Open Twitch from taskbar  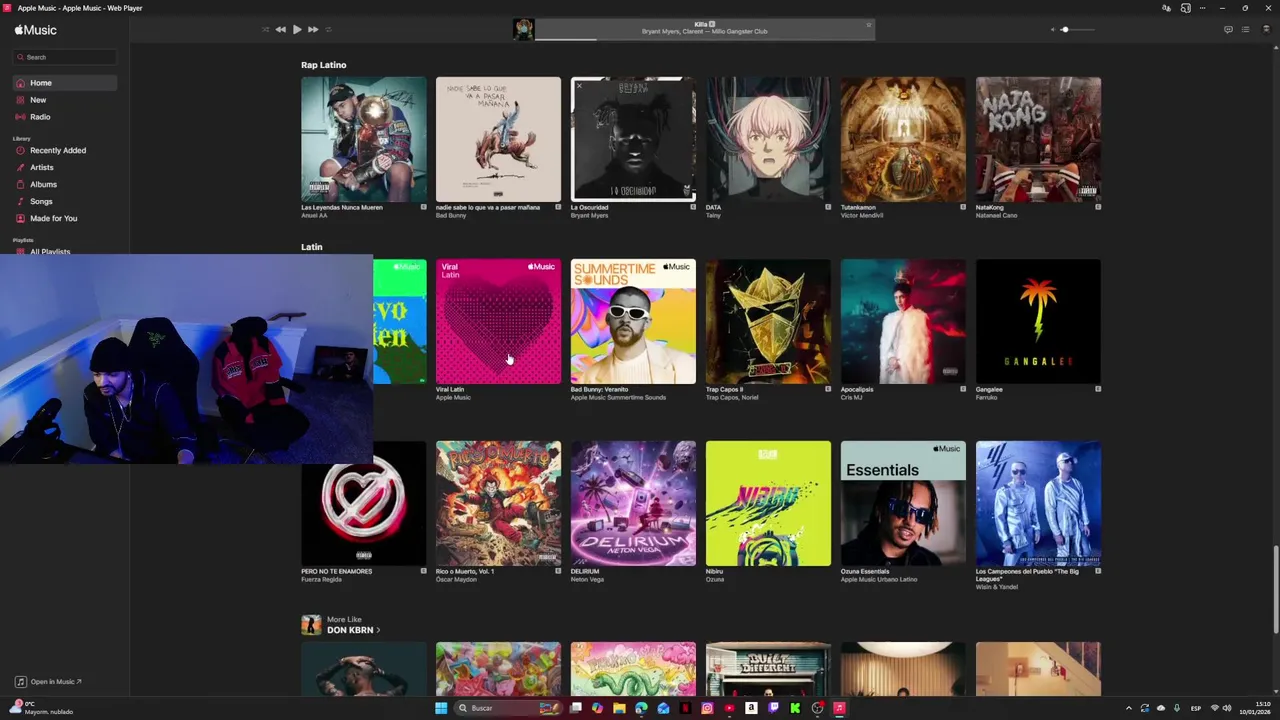point(773,708)
